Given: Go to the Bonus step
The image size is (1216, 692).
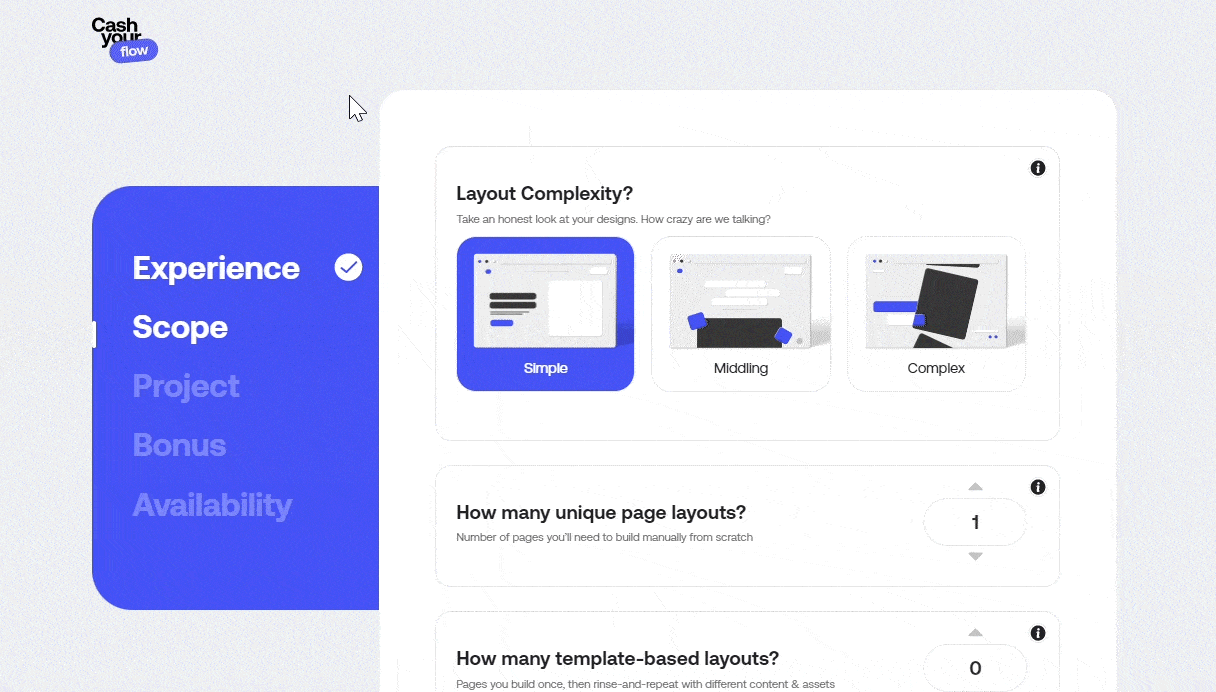Looking at the screenshot, I should pyautogui.click(x=179, y=445).
